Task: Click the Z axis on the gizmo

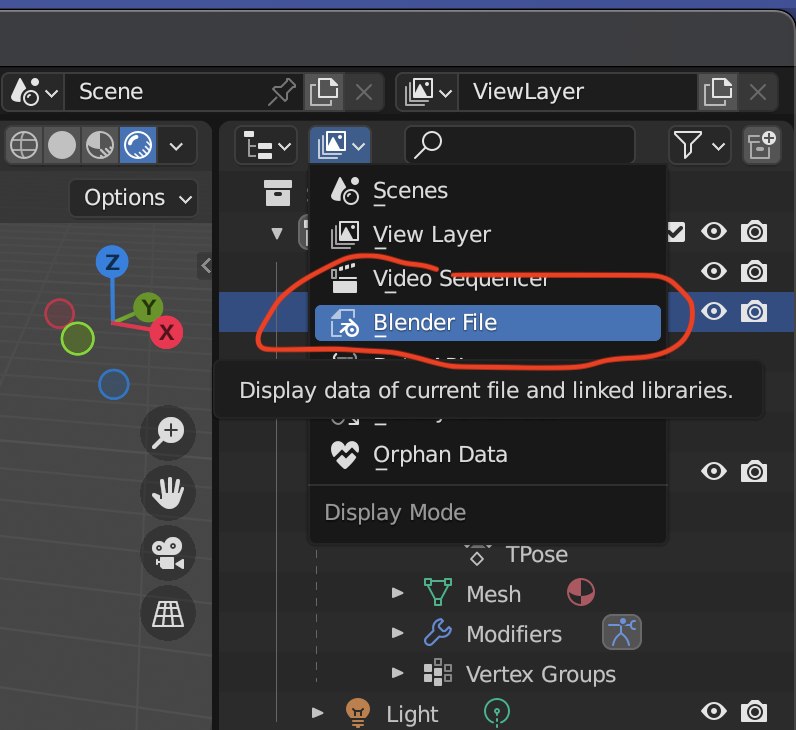Action: click(x=112, y=262)
